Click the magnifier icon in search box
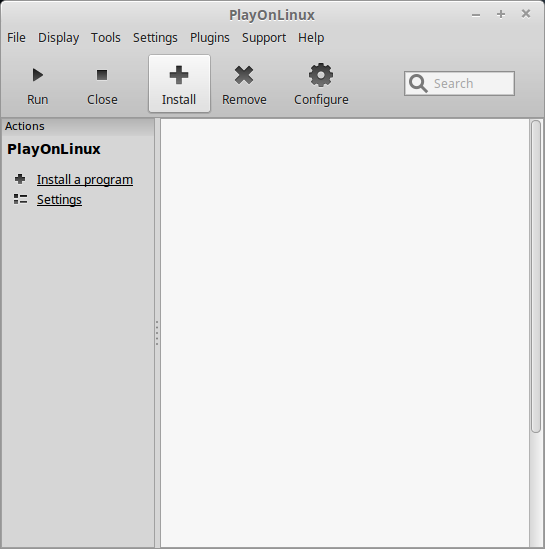 tap(418, 83)
